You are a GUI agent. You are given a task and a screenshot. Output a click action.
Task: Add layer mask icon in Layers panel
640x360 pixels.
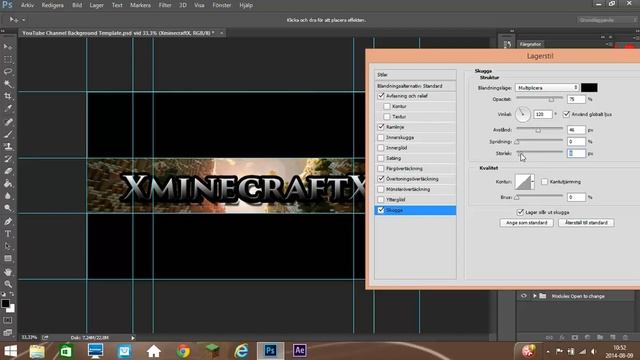(575, 338)
